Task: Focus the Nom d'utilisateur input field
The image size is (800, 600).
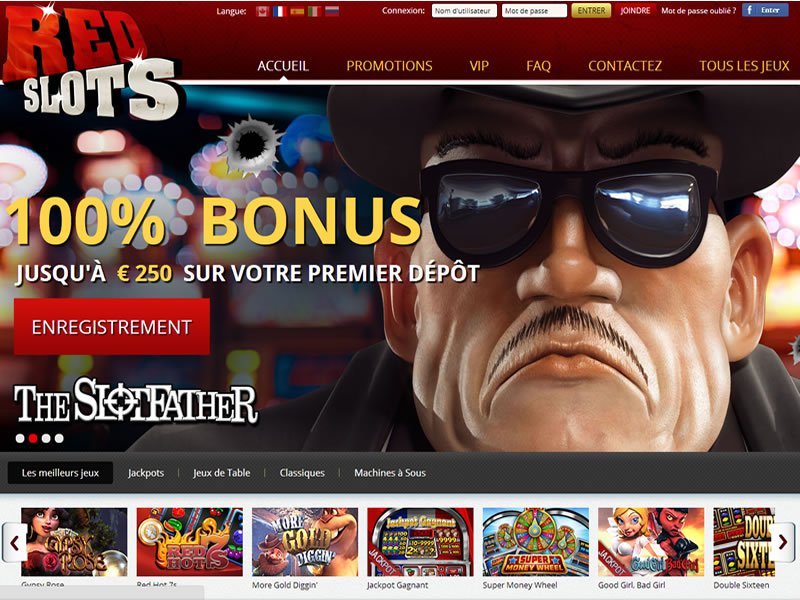Action: pos(464,11)
